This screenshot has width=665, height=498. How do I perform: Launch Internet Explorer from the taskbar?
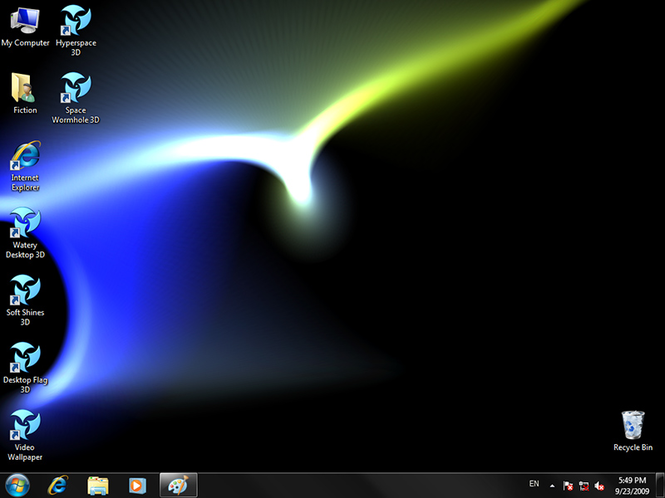click(x=57, y=485)
